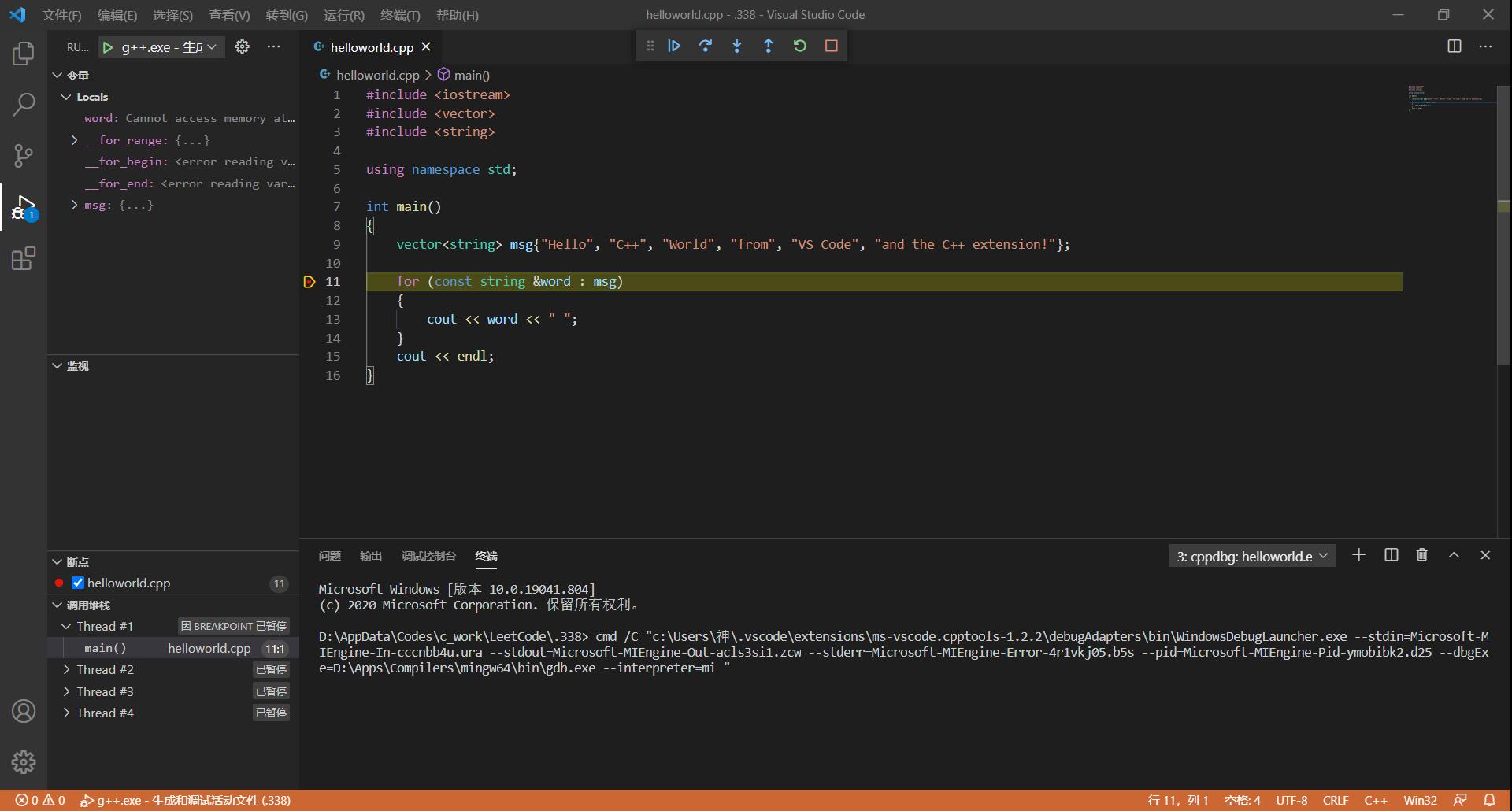Create a new terminal with plus icon
The width and height of the screenshot is (1512, 811).
tap(1358, 555)
